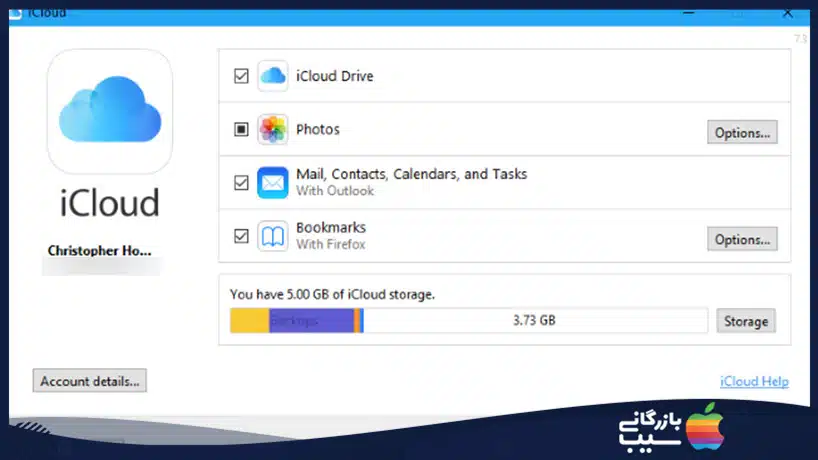Click the Mail, Contacts, Calendars, and Tasks label
The height and width of the screenshot is (460, 818).
pyautogui.click(x=412, y=174)
